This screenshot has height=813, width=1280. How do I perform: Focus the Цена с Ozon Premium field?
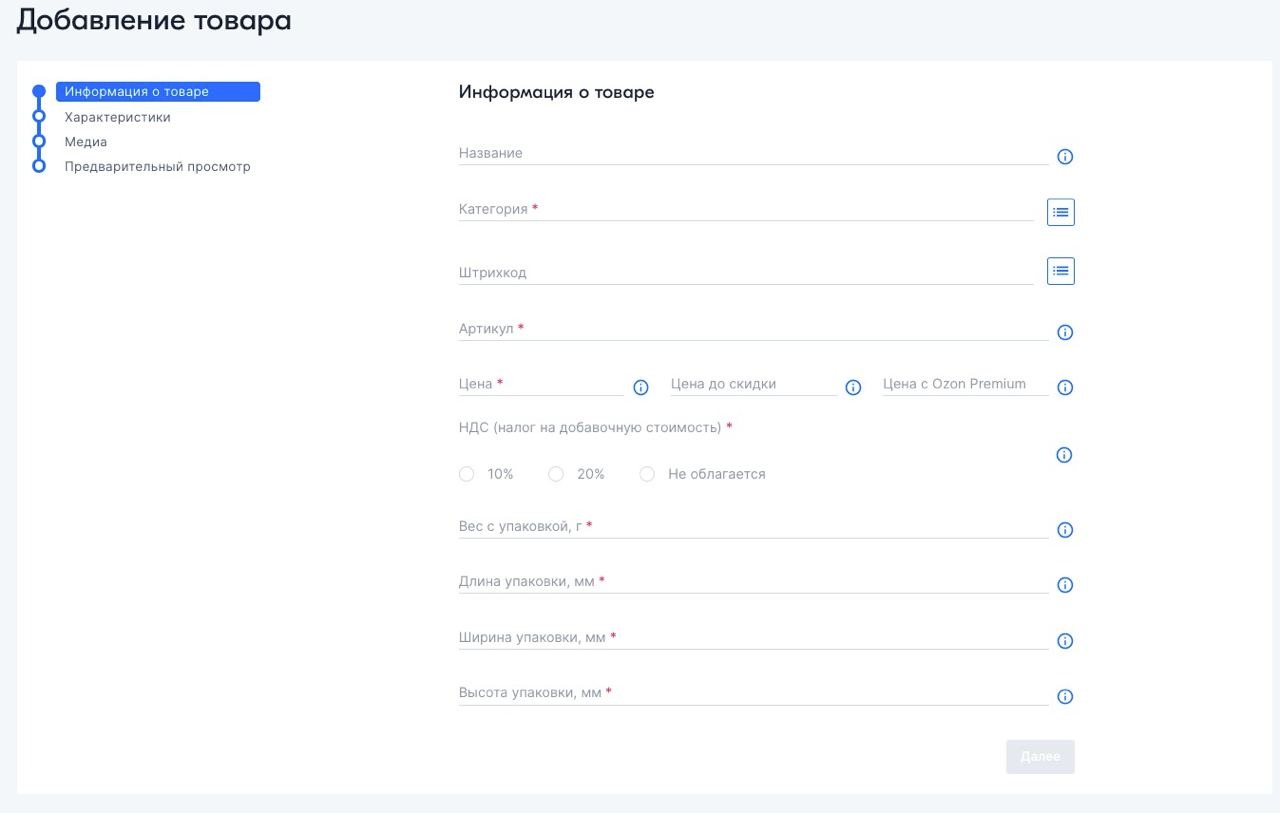click(966, 384)
